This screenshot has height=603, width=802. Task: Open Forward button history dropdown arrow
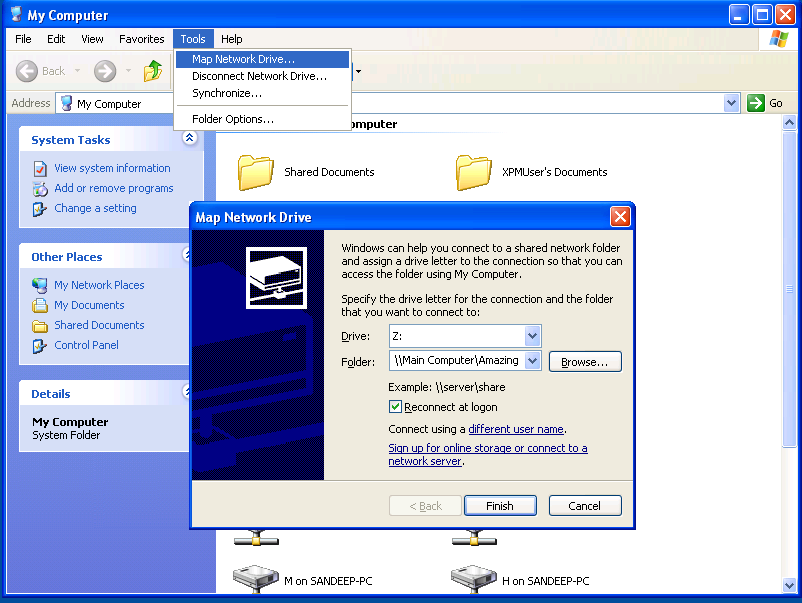pyautogui.click(x=128, y=71)
